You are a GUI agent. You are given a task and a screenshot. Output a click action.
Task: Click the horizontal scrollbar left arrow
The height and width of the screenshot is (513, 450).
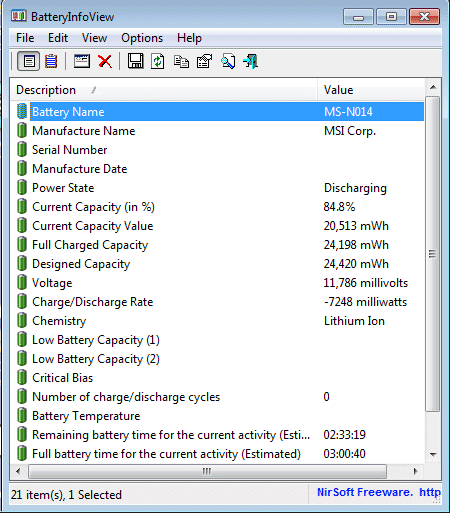[19, 471]
